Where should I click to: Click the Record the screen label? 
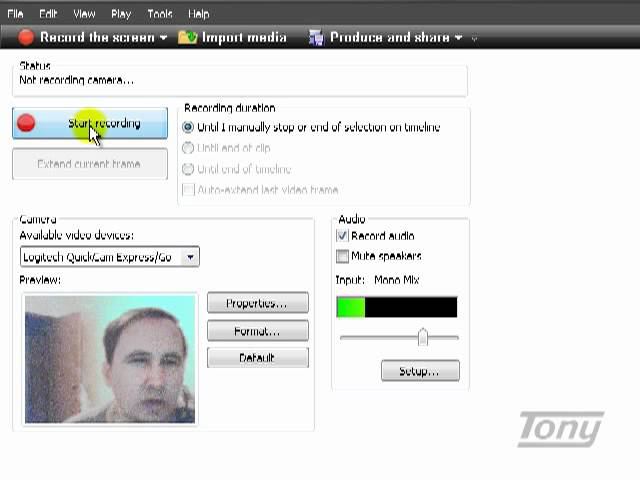tap(97, 38)
